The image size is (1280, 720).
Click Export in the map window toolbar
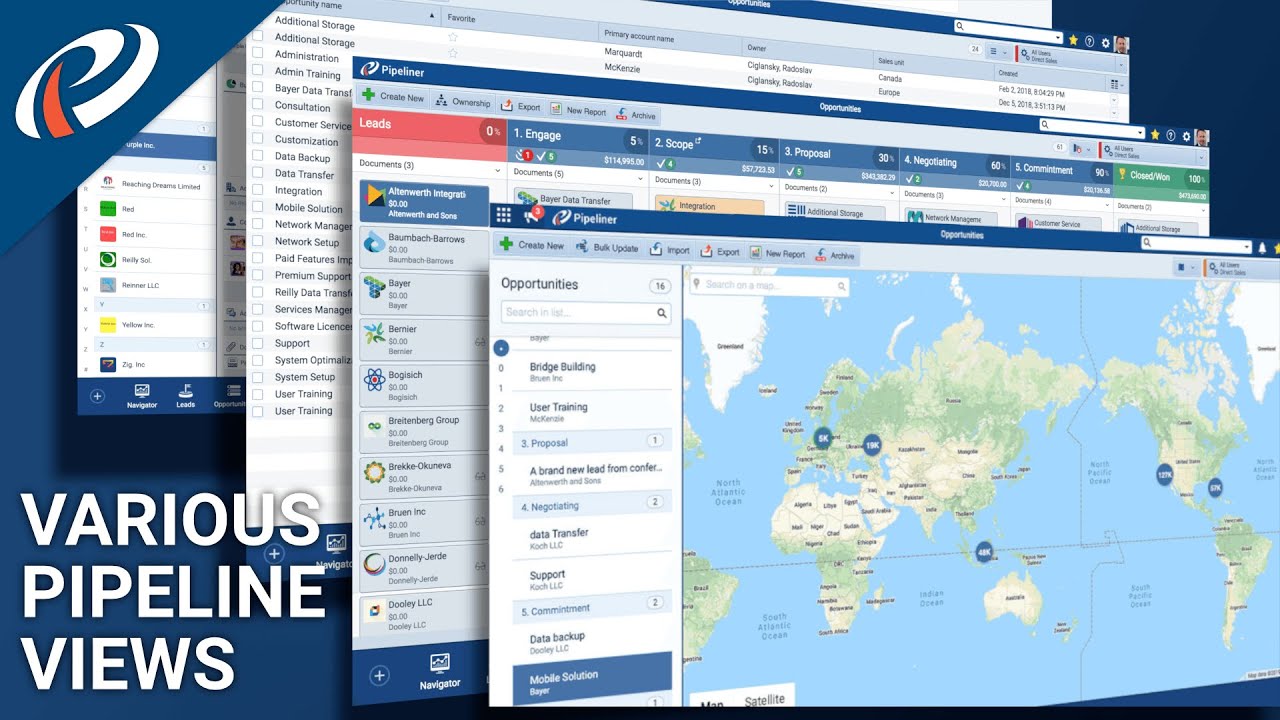click(720, 252)
